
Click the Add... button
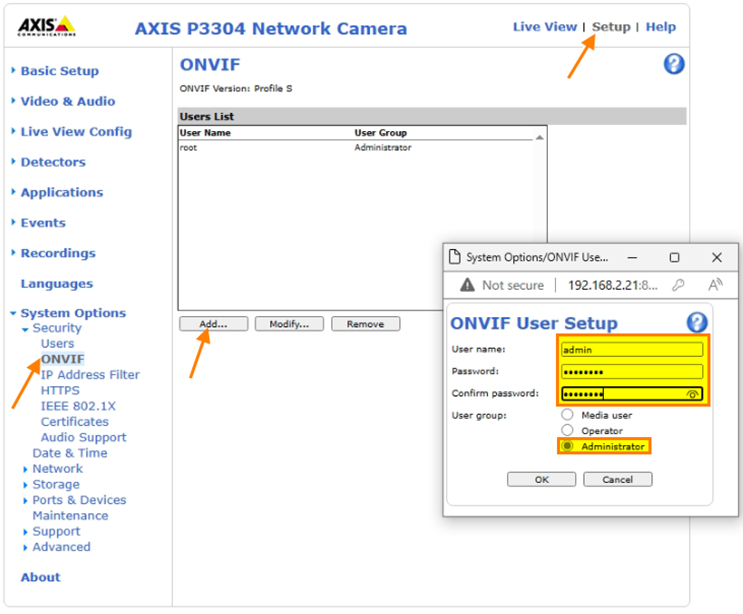point(213,324)
